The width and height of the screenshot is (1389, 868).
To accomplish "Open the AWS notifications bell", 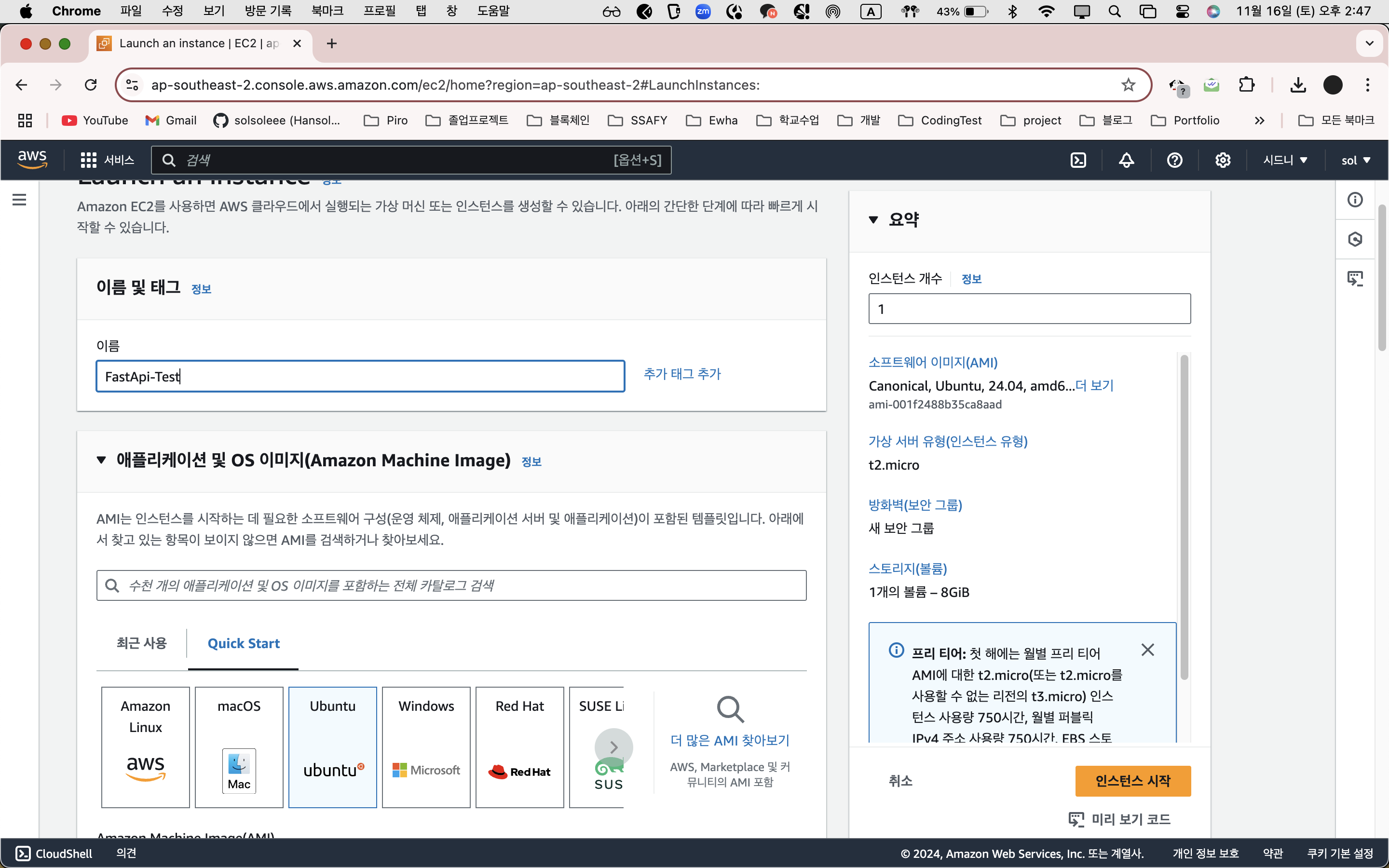I will [x=1126, y=160].
